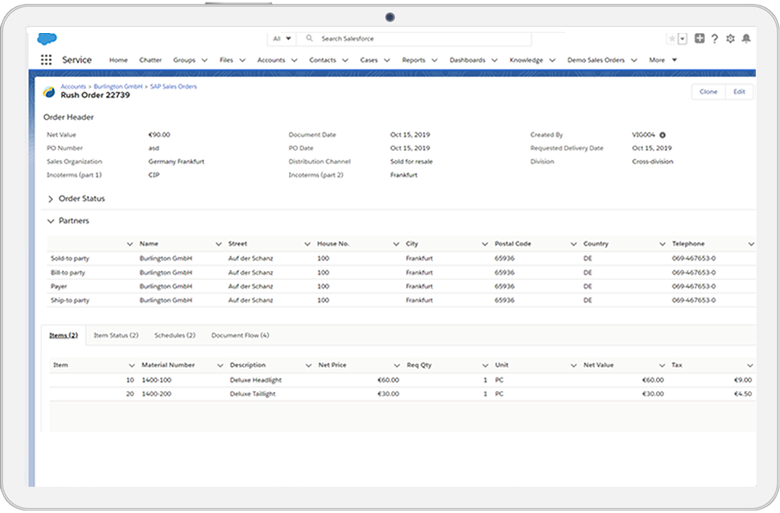Expand the Files tab dropdown chevron
The height and width of the screenshot is (513, 780).
tap(242, 60)
